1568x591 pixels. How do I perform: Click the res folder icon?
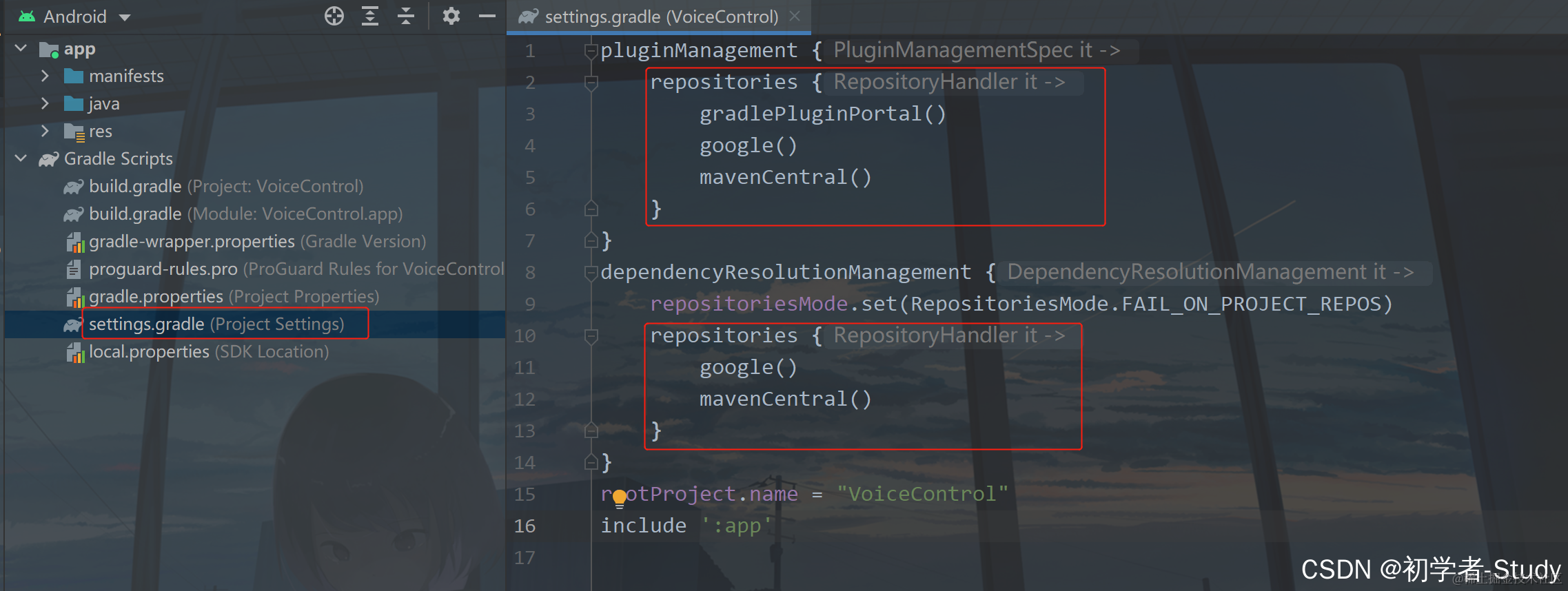[74, 132]
